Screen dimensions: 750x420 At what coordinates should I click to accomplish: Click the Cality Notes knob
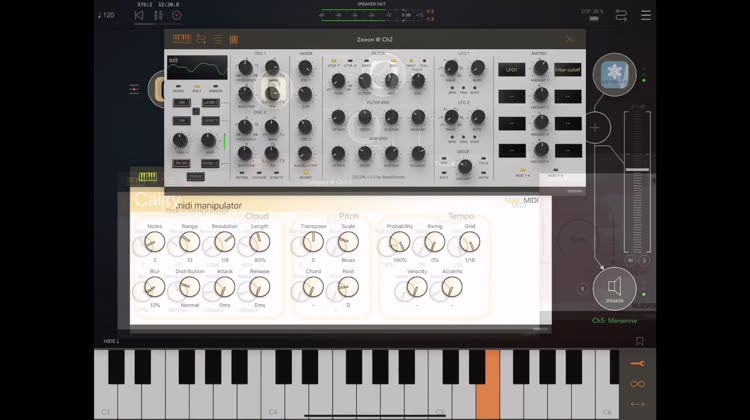[x=154, y=243]
